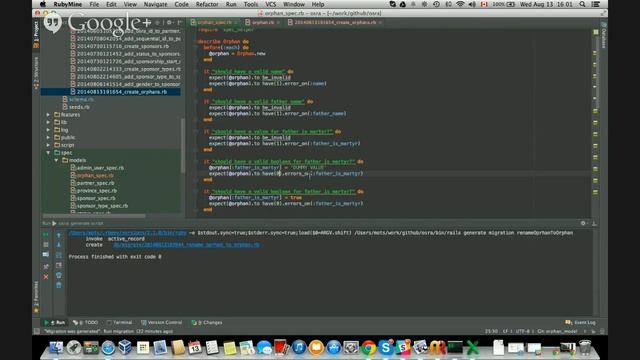The image size is (640, 360).
Task: Open the Event Log button
Action: 581,322
